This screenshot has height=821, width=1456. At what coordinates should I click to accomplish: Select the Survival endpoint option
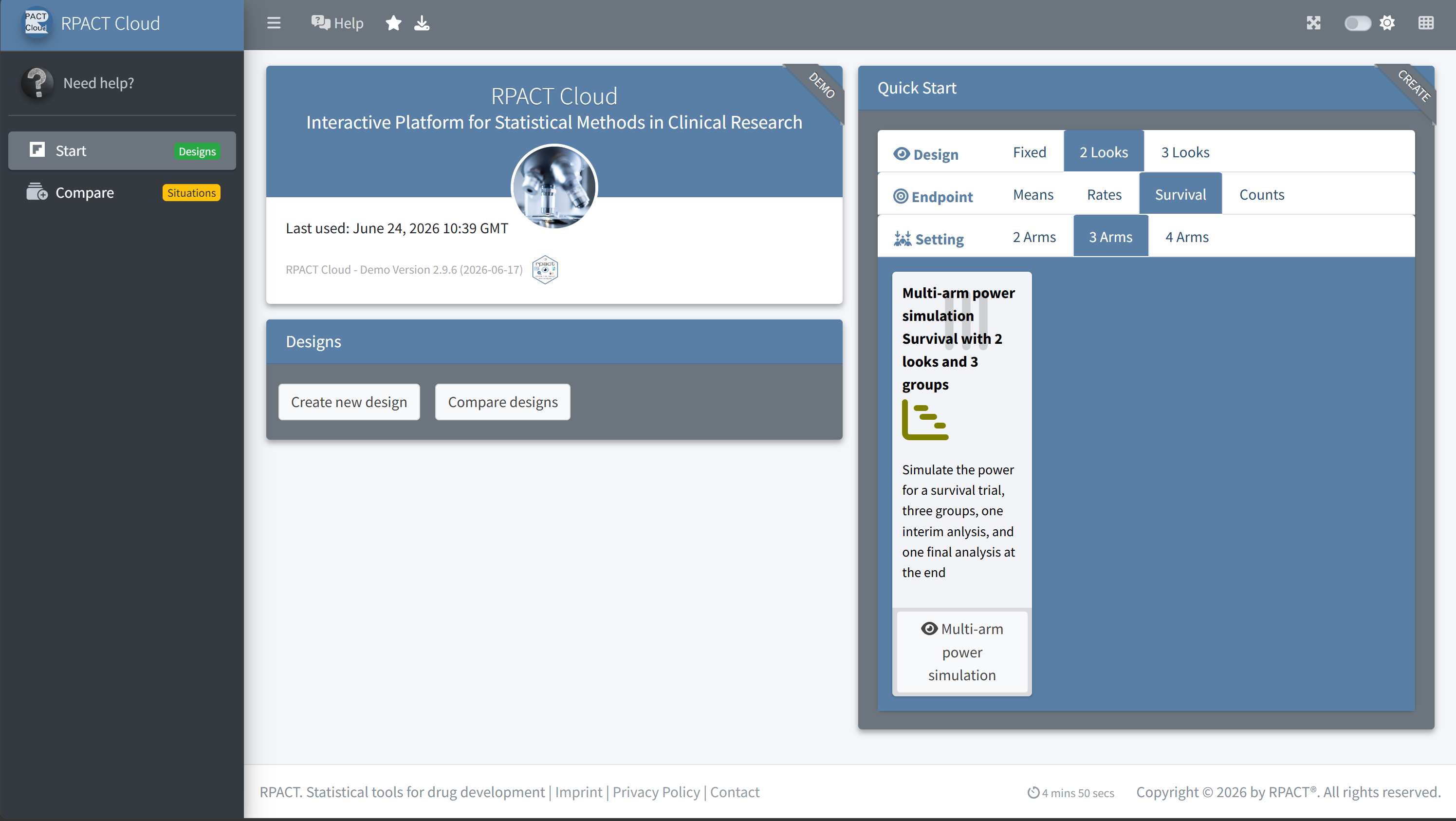click(x=1180, y=194)
